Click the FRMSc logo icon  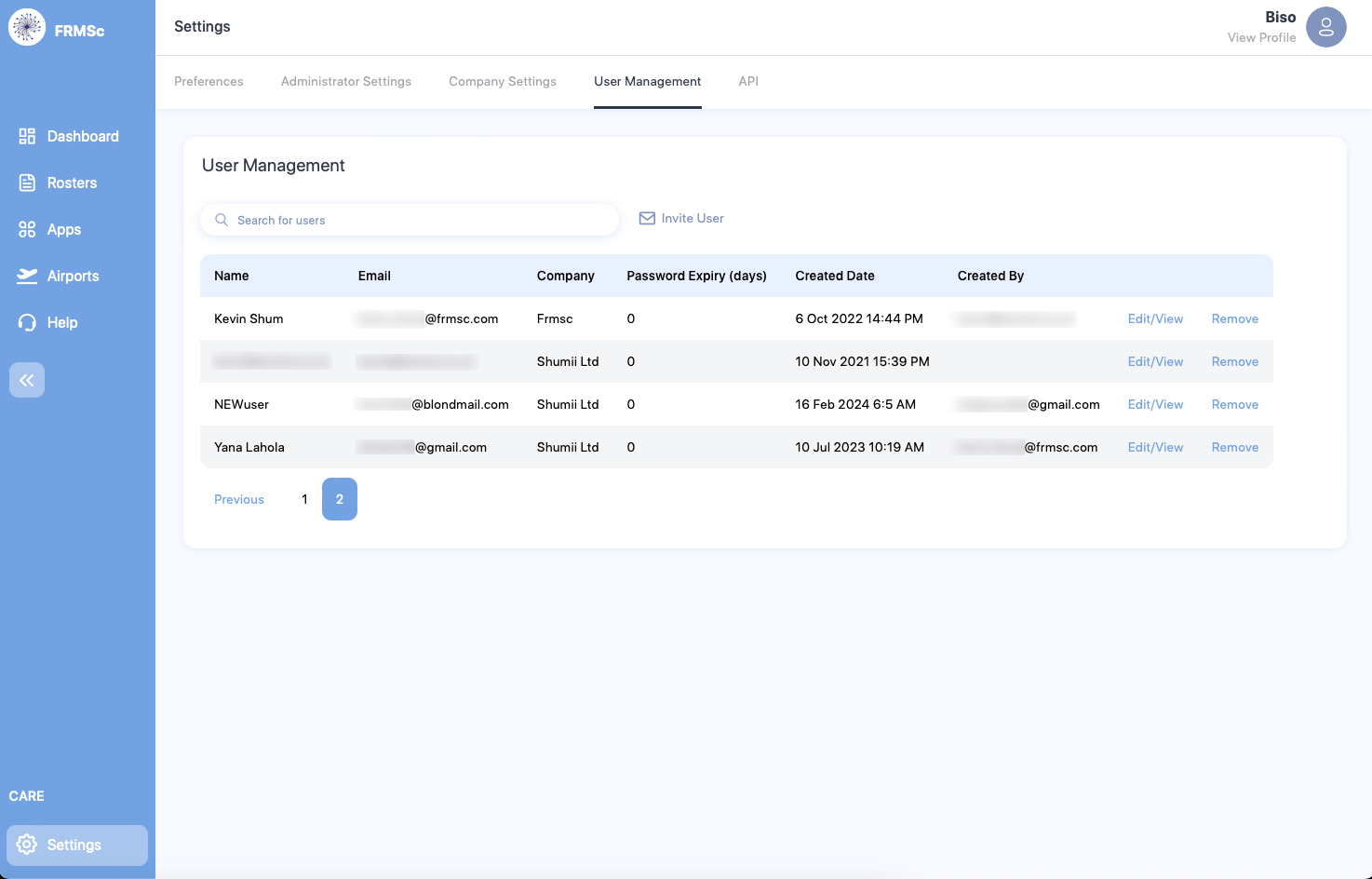27,27
